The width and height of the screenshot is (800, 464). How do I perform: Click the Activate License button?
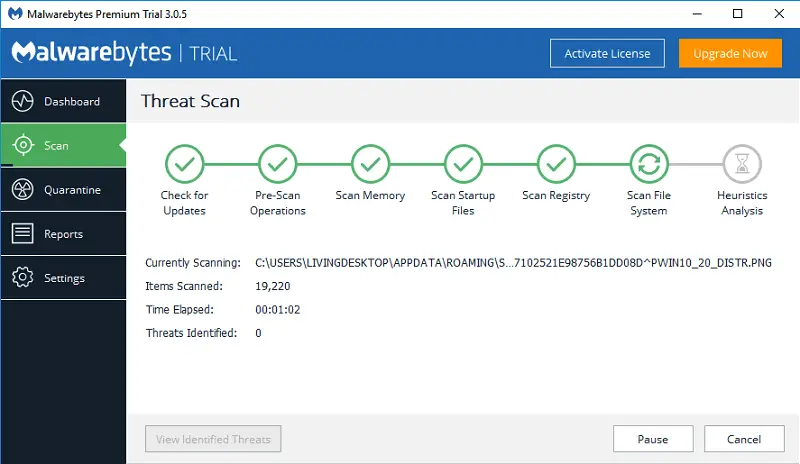click(607, 53)
